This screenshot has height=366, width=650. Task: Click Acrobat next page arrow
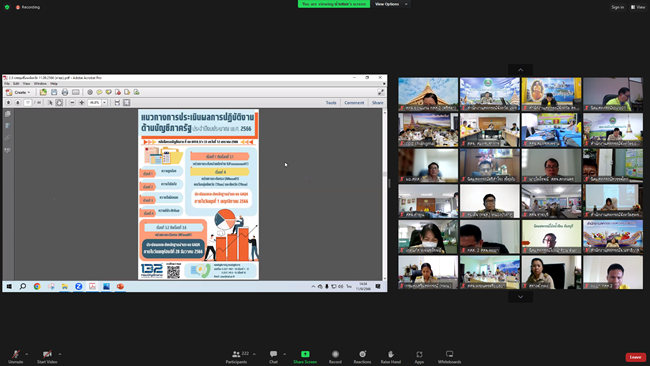(x=17, y=102)
